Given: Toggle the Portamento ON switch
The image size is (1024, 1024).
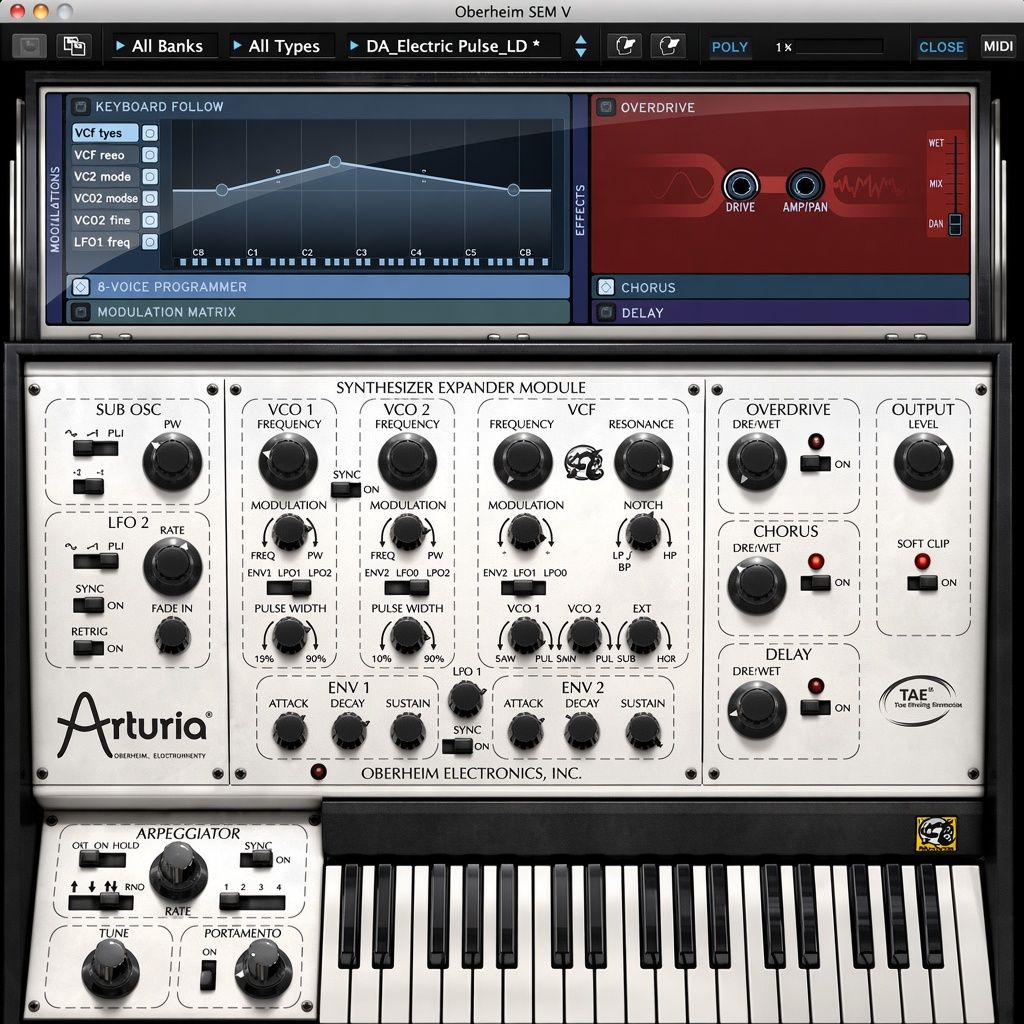Looking at the screenshot, I should click(x=208, y=976).
